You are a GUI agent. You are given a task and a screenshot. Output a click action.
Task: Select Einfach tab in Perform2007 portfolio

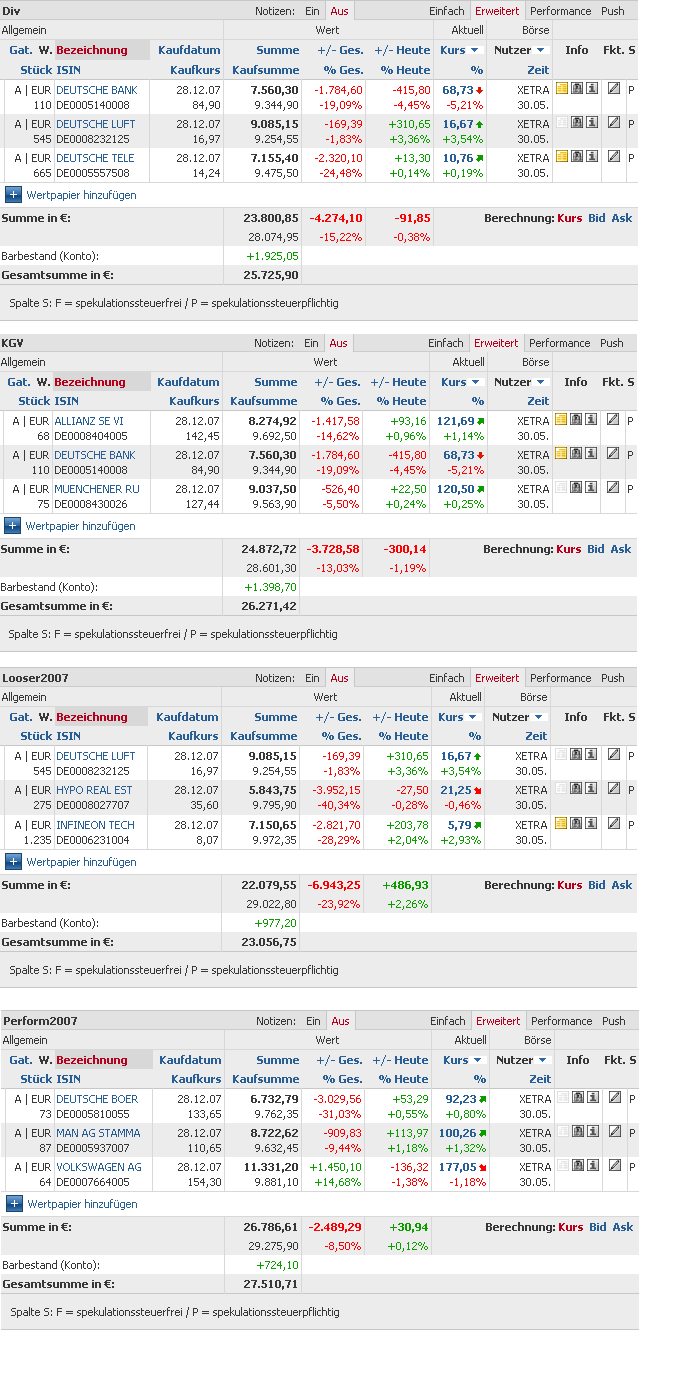coord(447,1021)
